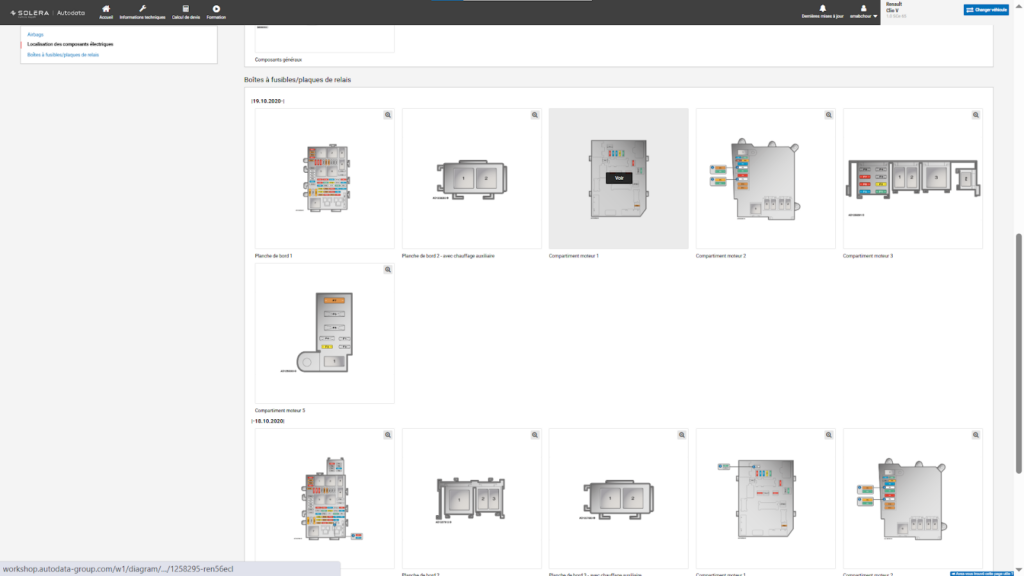Go to Accueil home icon
The image size is (1024, 576).
tap(106, 12)
